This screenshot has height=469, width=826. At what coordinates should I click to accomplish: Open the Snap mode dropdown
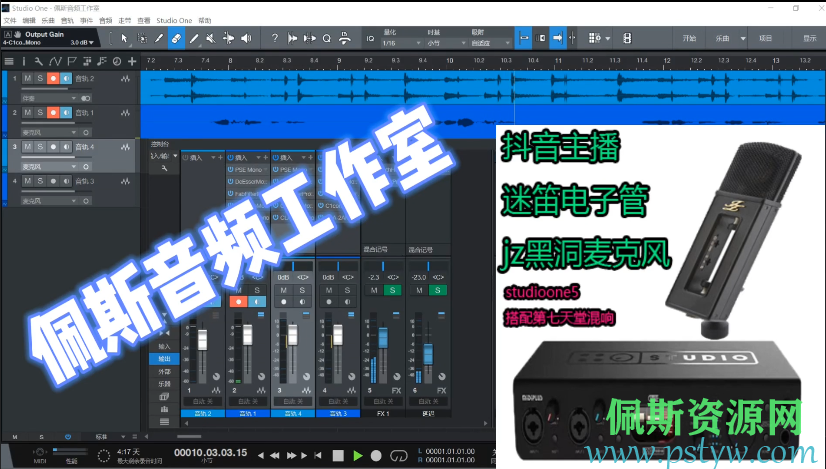tap(491, 43)
